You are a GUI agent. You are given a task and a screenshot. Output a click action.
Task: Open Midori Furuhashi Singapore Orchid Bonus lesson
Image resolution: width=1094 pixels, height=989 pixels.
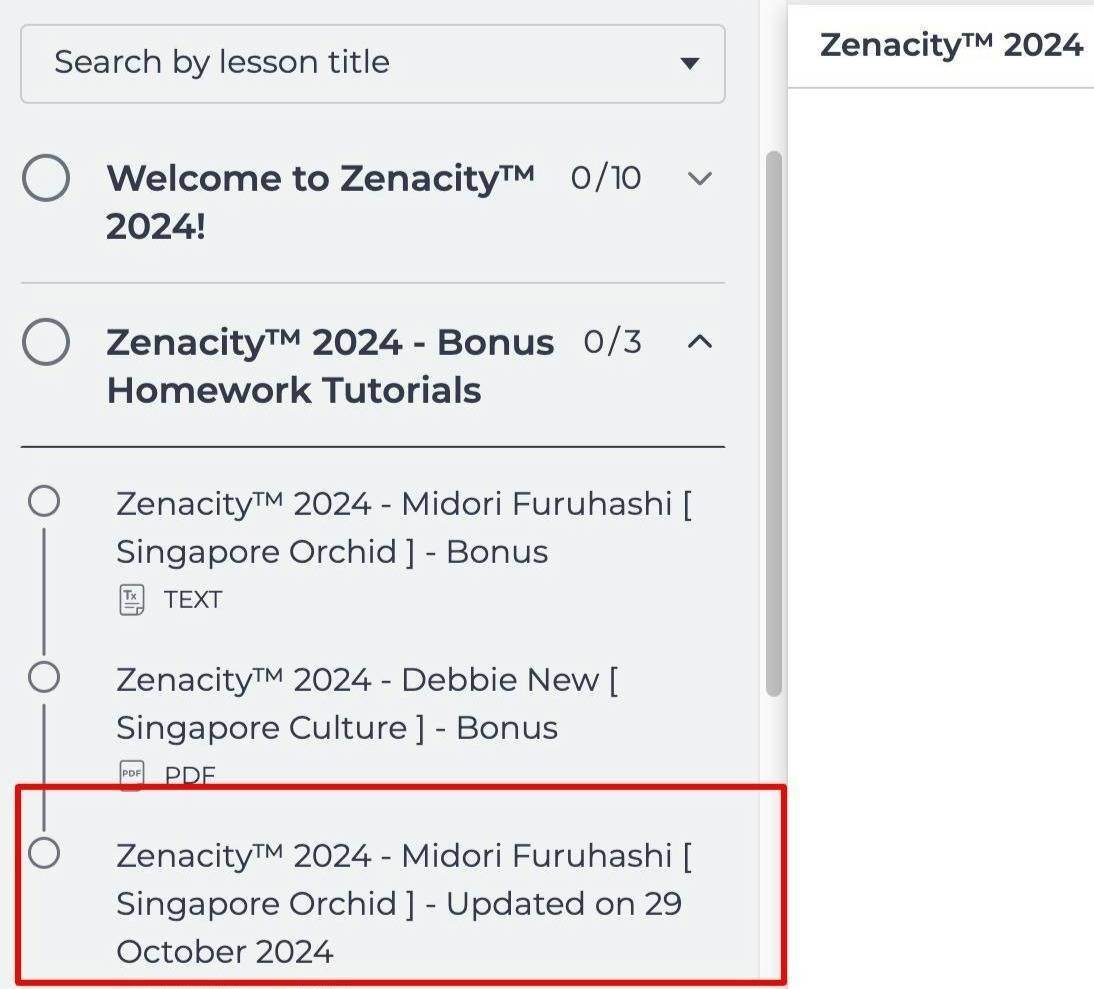[x=404, y=527]
